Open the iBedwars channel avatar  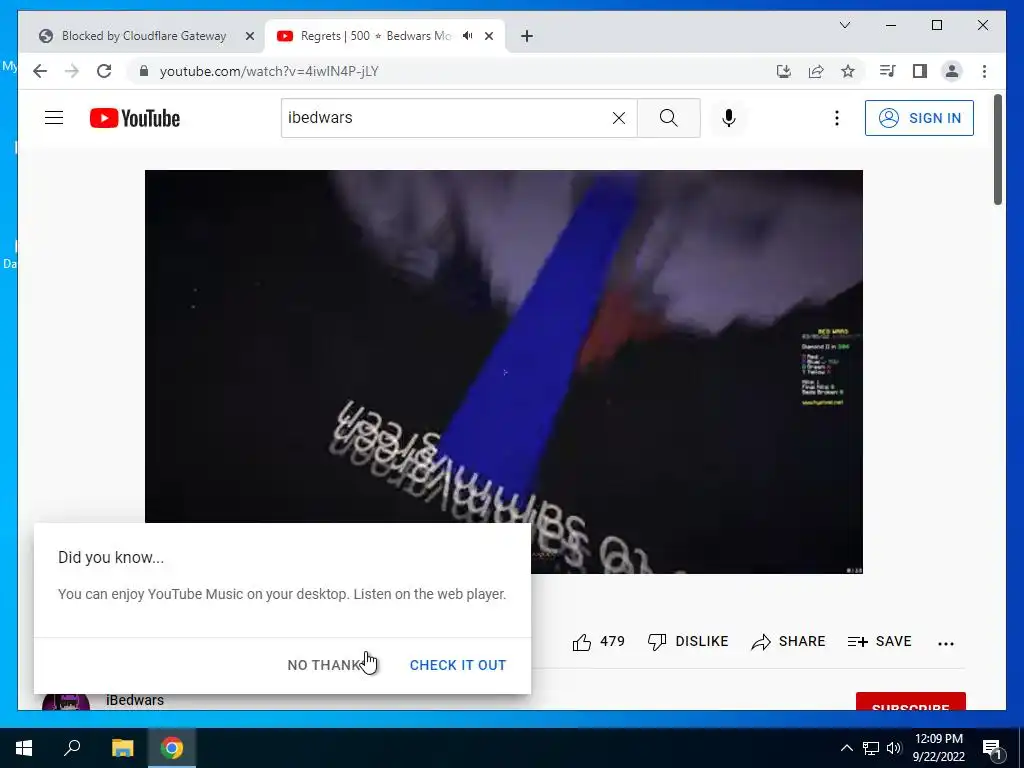66,703
